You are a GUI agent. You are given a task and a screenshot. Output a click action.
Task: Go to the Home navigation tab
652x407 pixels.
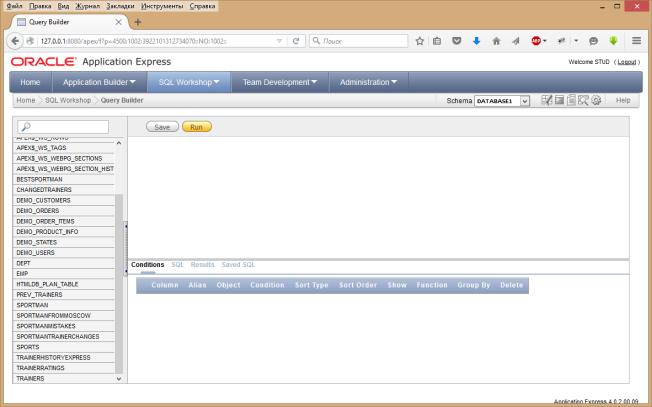[30, 82]
